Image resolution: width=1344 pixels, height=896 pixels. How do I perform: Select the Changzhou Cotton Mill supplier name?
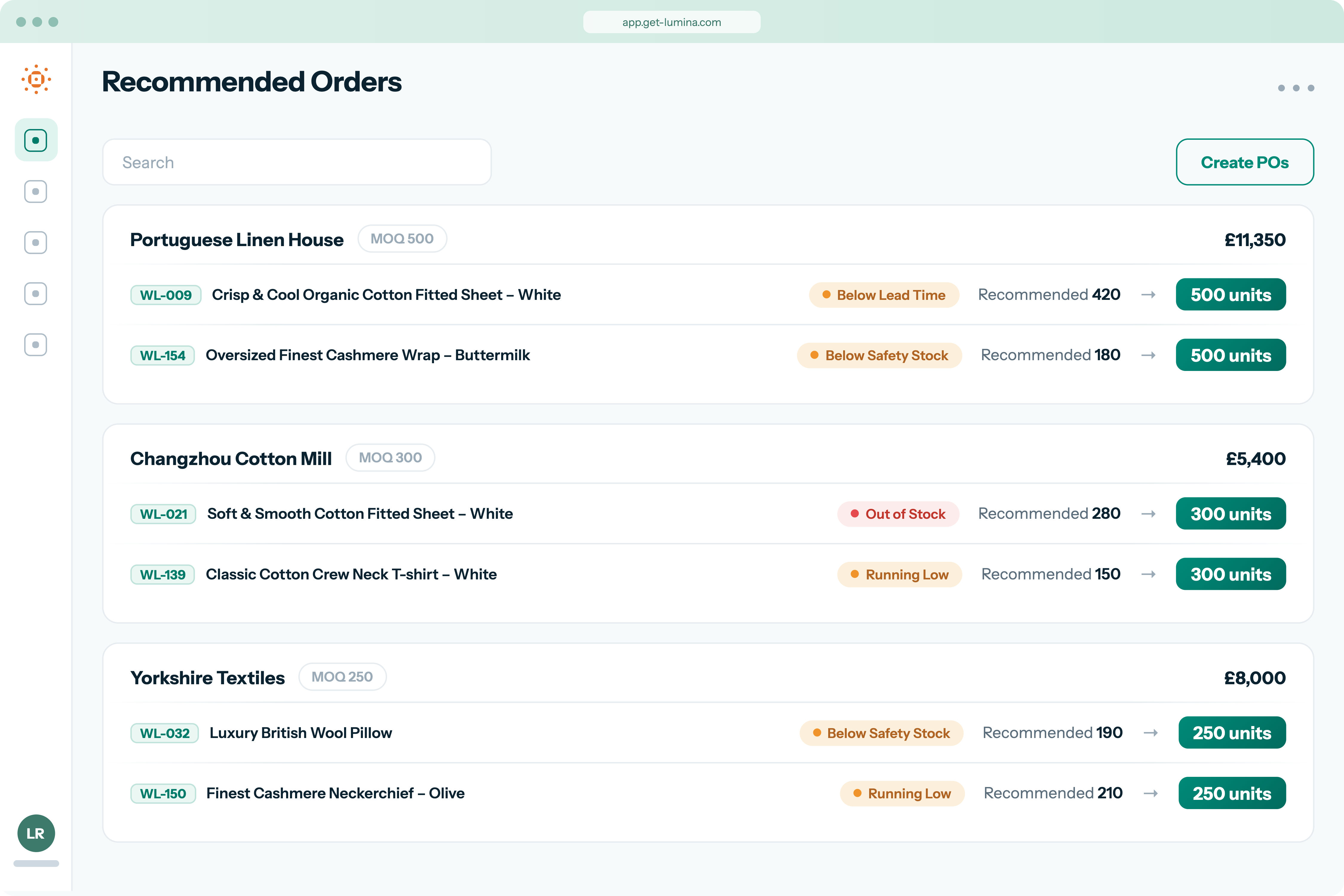[x=231, y=458]
